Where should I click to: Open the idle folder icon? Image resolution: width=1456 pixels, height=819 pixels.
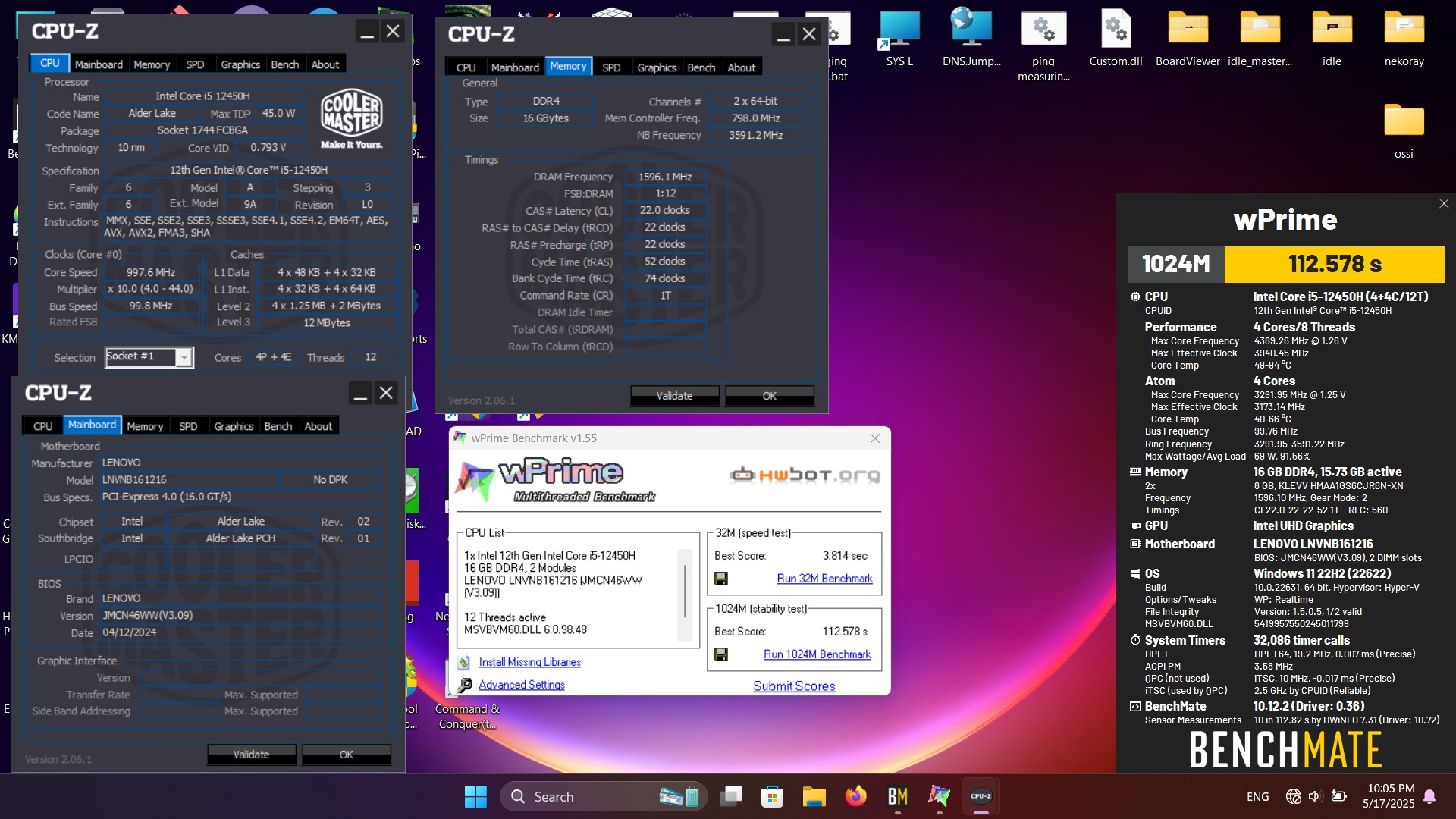tap(1332, 38)
